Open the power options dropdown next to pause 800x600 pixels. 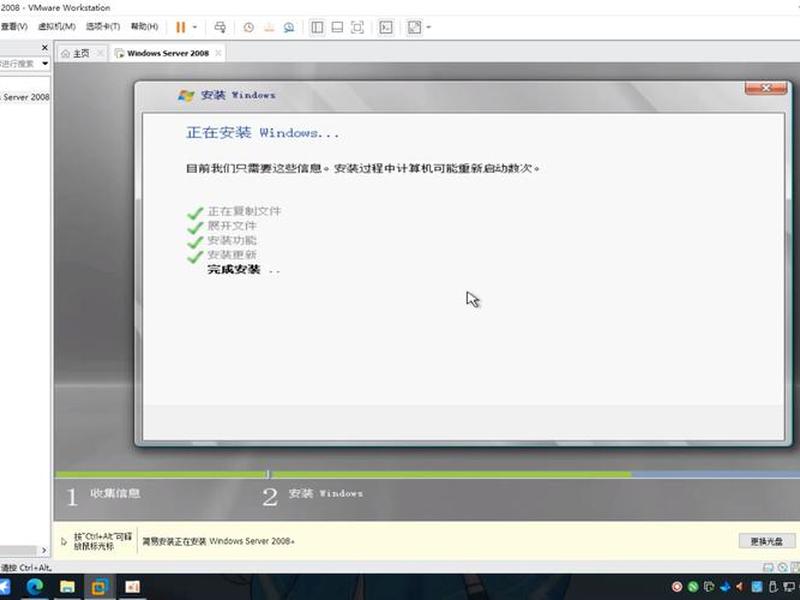click(194, 27)
